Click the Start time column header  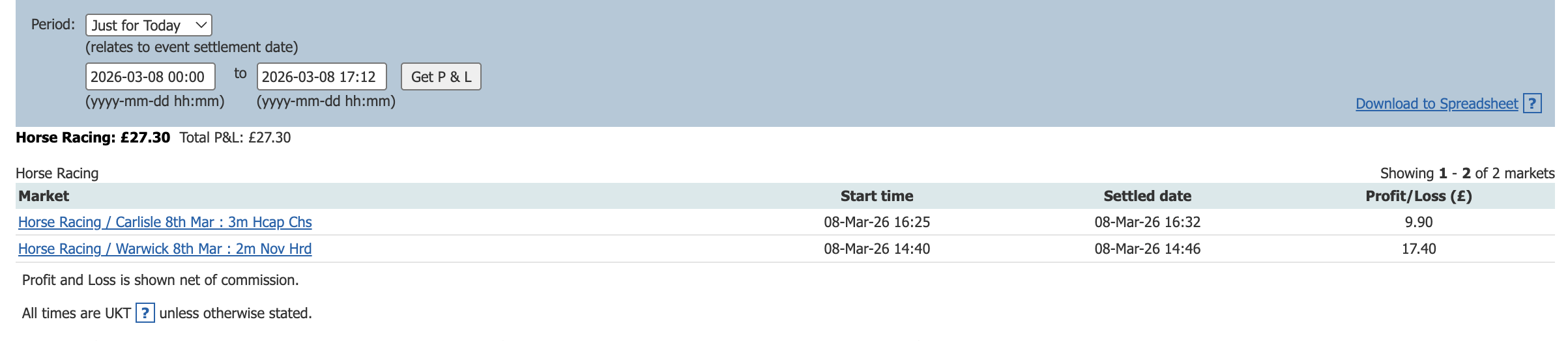[877, 197]
